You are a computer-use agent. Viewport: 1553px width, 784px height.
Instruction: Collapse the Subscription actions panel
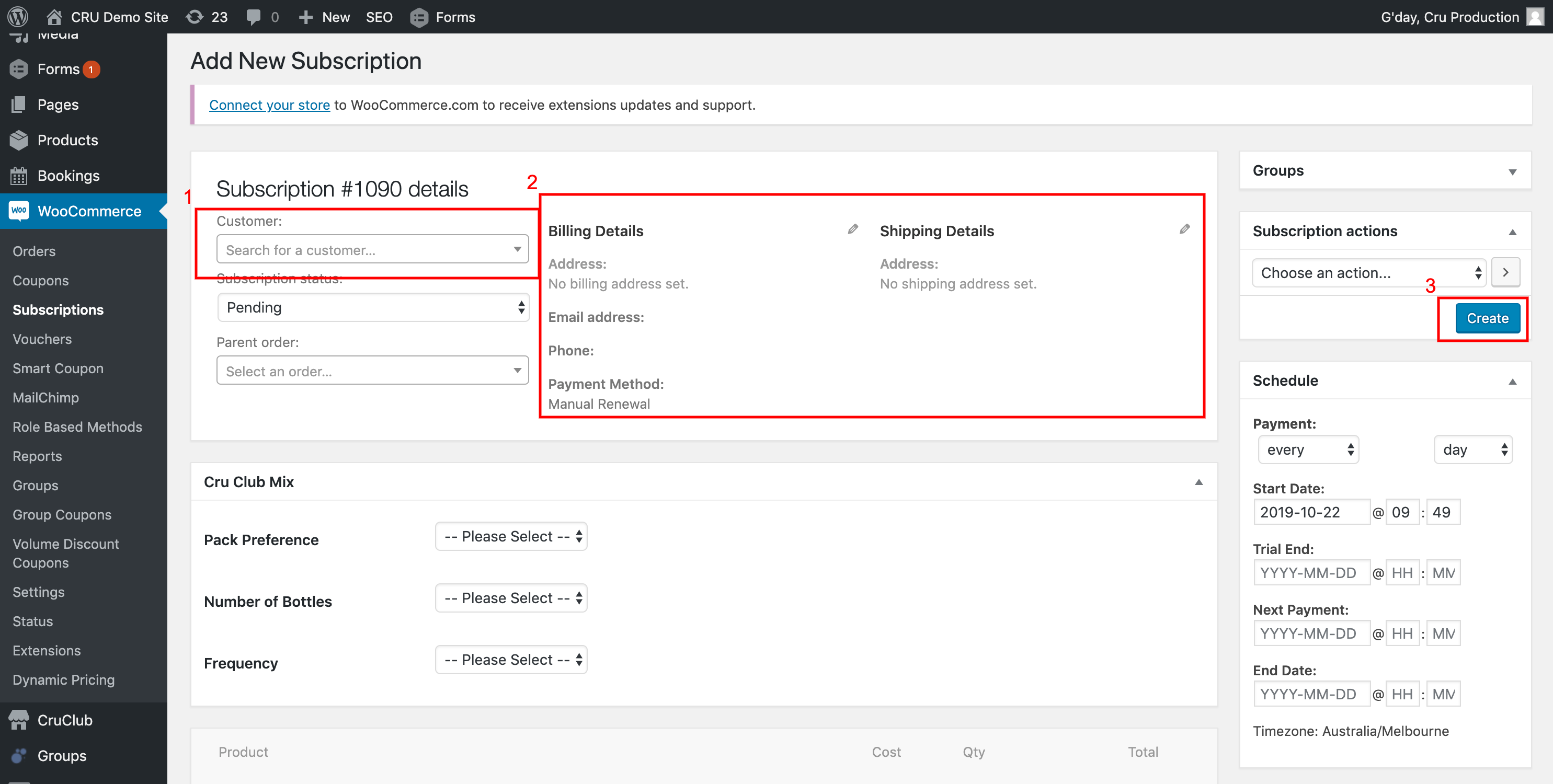pyautogui.click(x=1512, y=232)
